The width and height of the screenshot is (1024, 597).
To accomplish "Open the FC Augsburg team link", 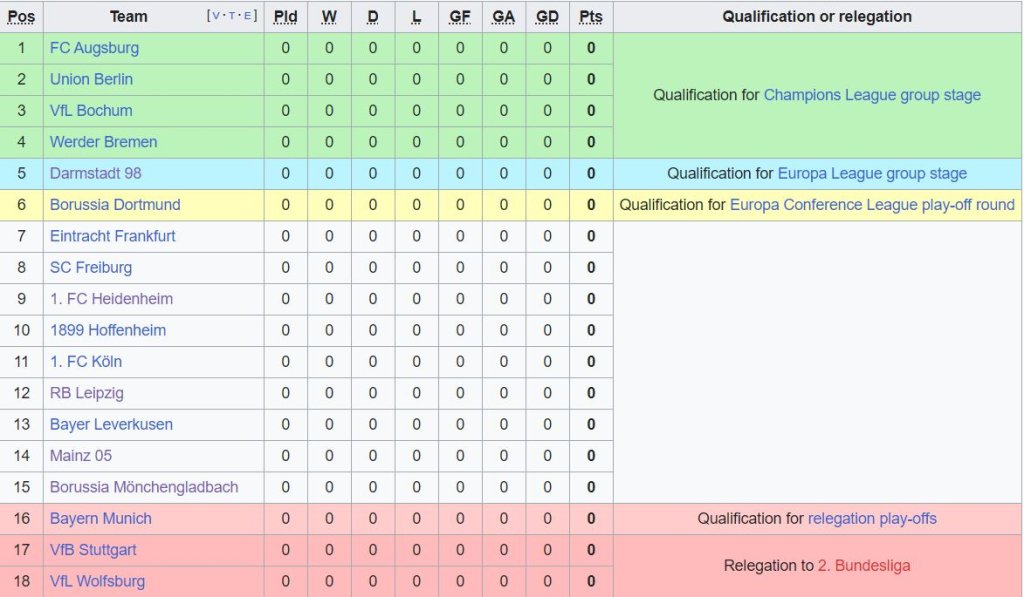I will pos(94,48).
